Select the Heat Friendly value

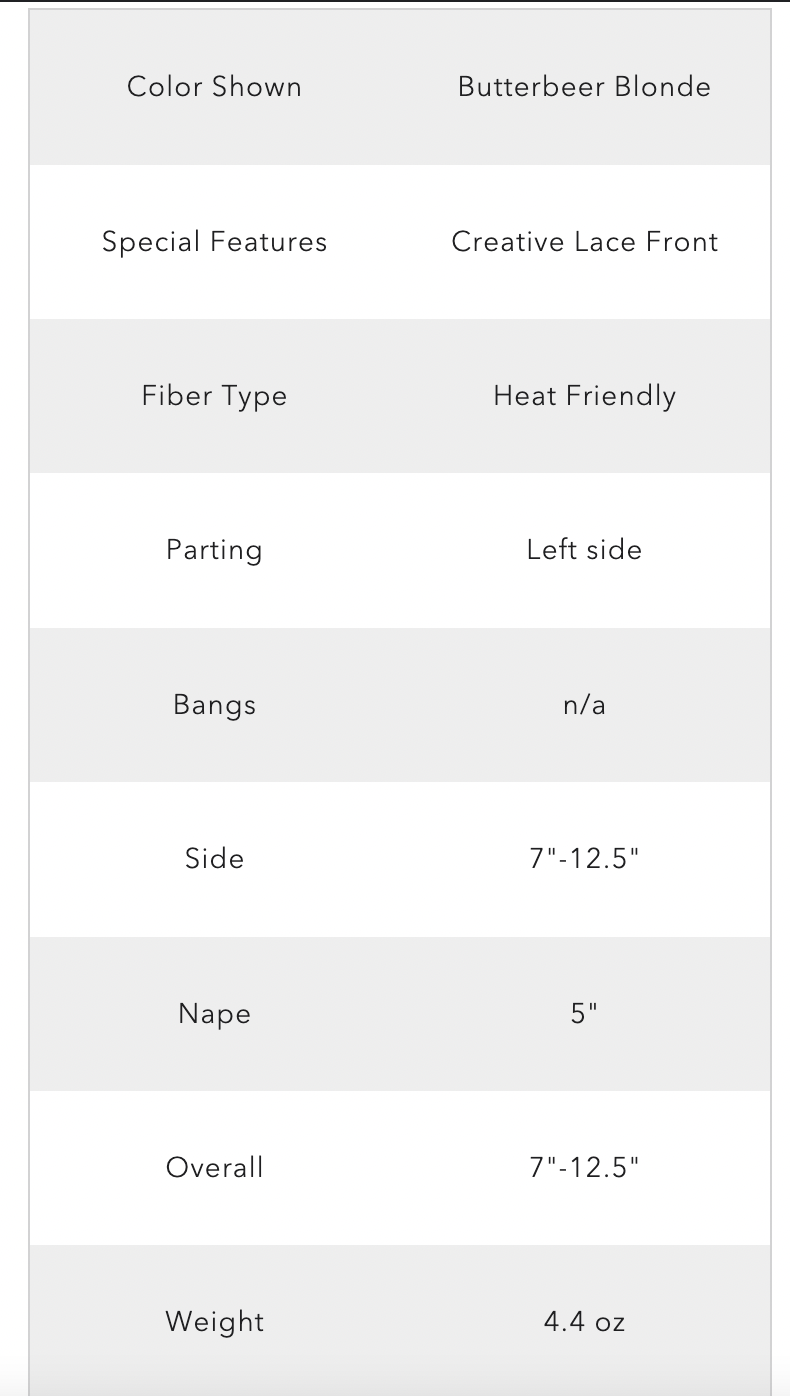coord(584,396)
